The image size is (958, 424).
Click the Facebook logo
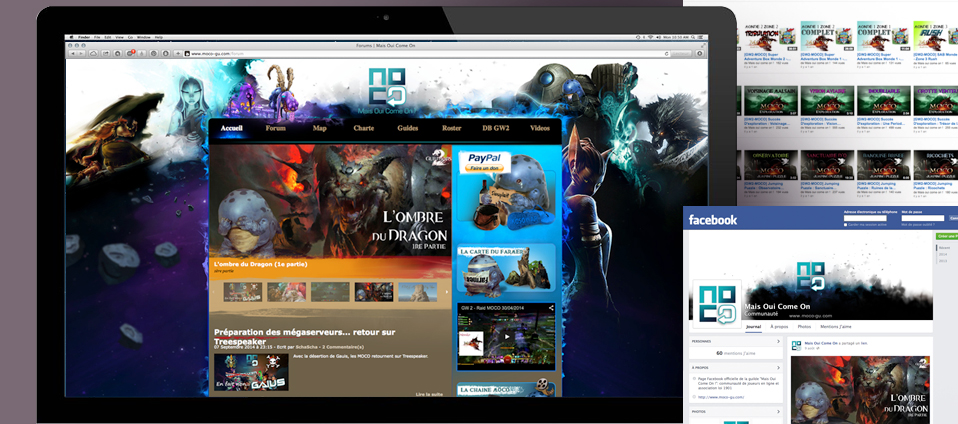click(x=713, y=220)
